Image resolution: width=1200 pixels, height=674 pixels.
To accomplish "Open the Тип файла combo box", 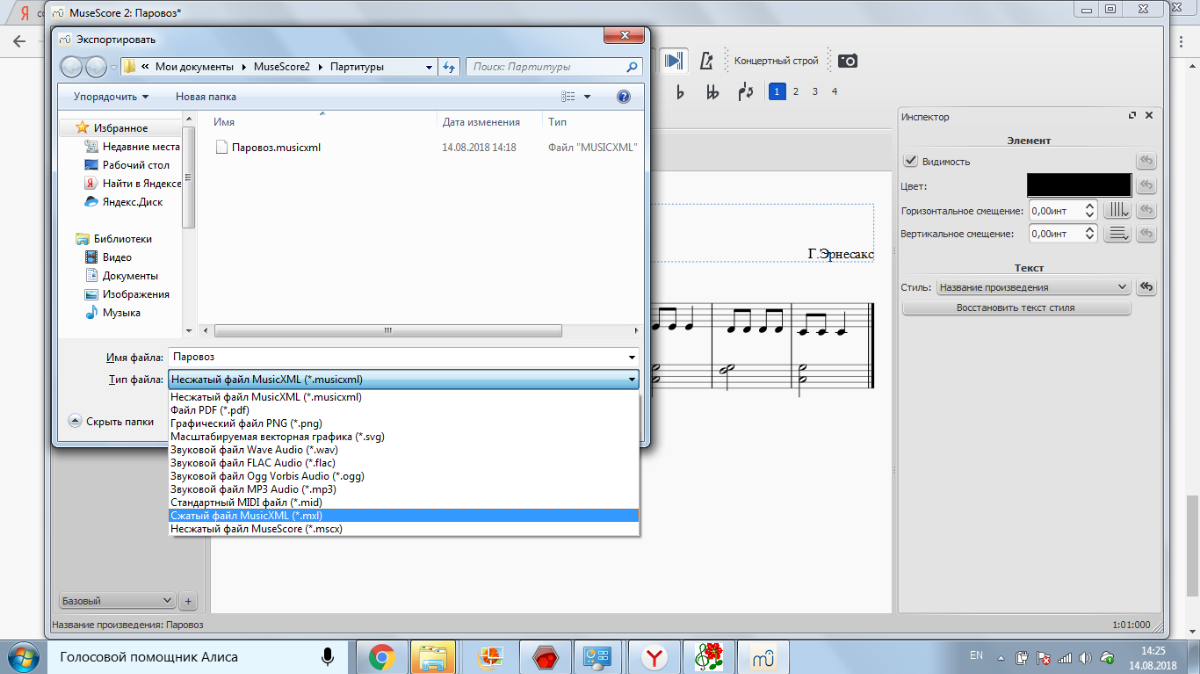I will click(x=403, y=380).
